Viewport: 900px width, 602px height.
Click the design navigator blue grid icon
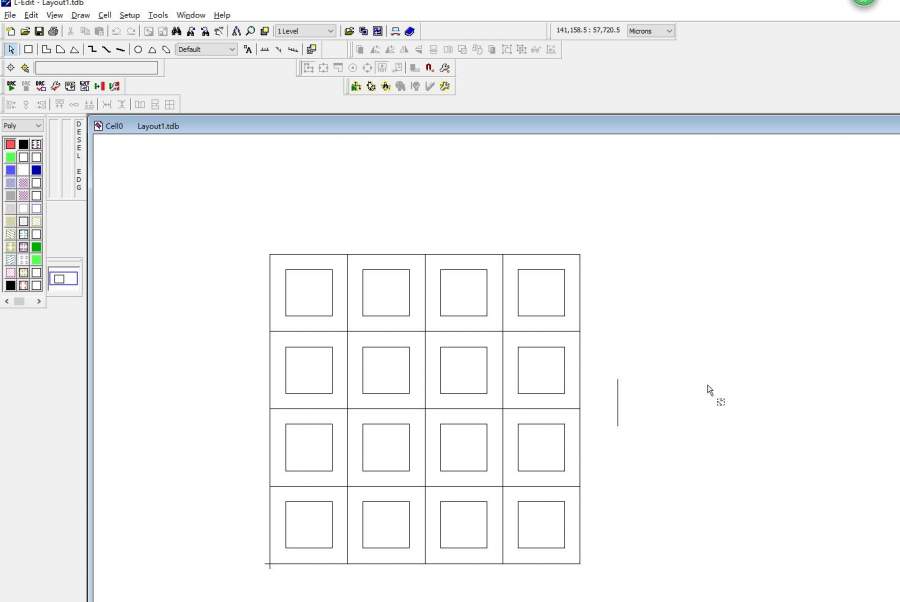click(378, 31)
